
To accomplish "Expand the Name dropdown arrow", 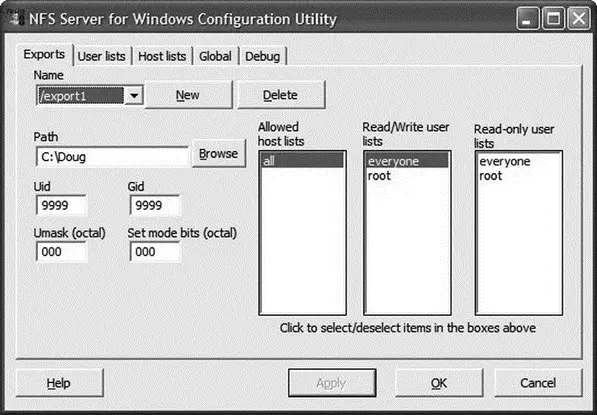I will pos(134,96).
